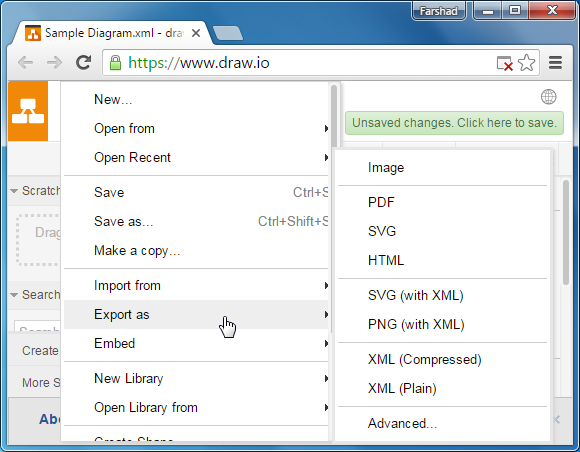
Task: Click the Unsaved changes save button
Action: pyautogui.click(x=454, y=123)
